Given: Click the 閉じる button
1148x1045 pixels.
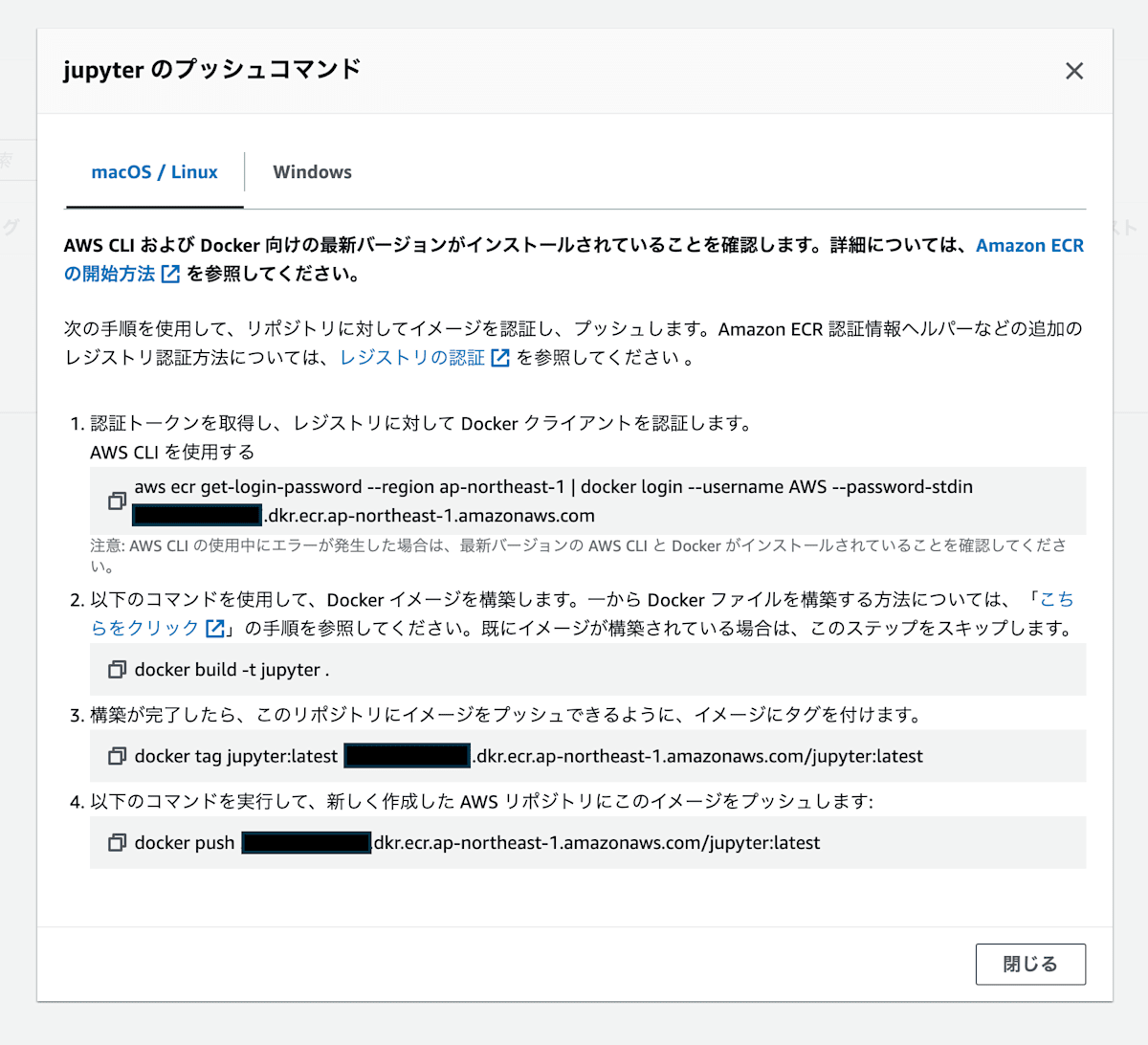Looking at the screenshot, I should coord(1030,964).
